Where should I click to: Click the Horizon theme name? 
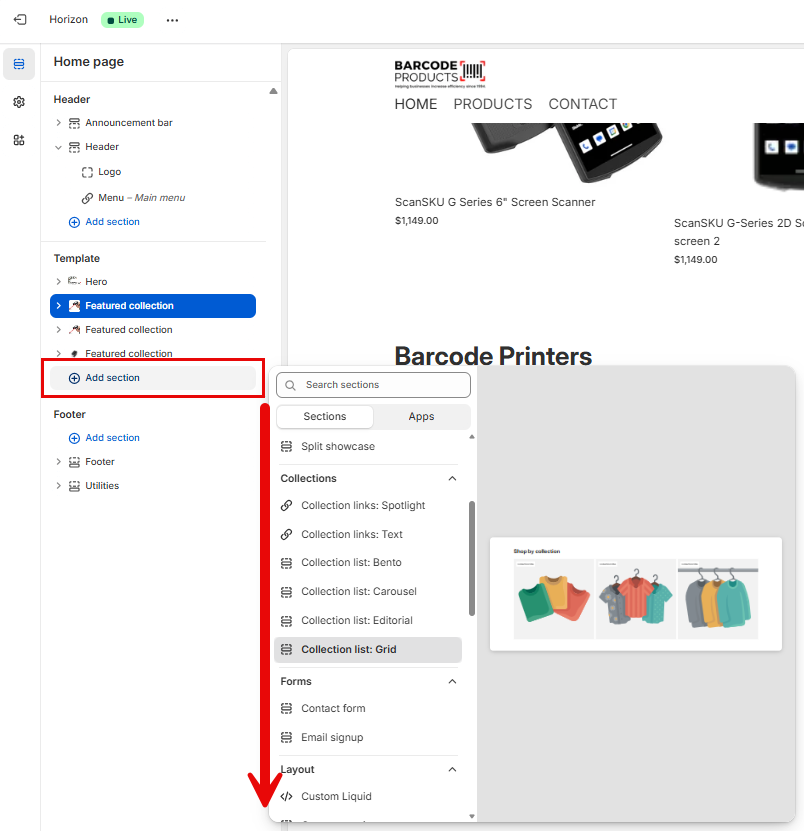[68, 20]
